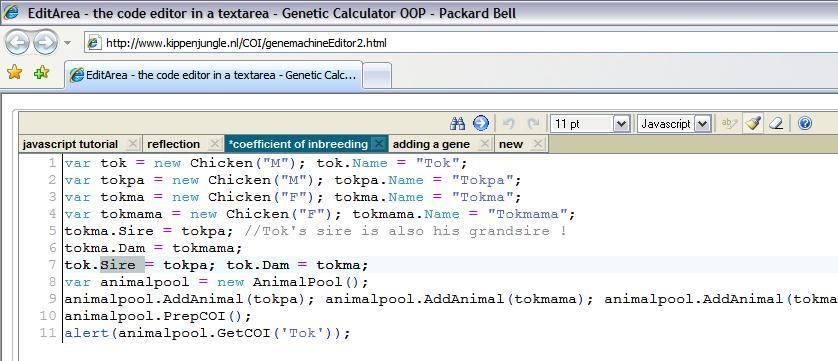The width and height of the screenshot is (838, 361).
Task: Click the favorites star icon
Action: point(14,72)
